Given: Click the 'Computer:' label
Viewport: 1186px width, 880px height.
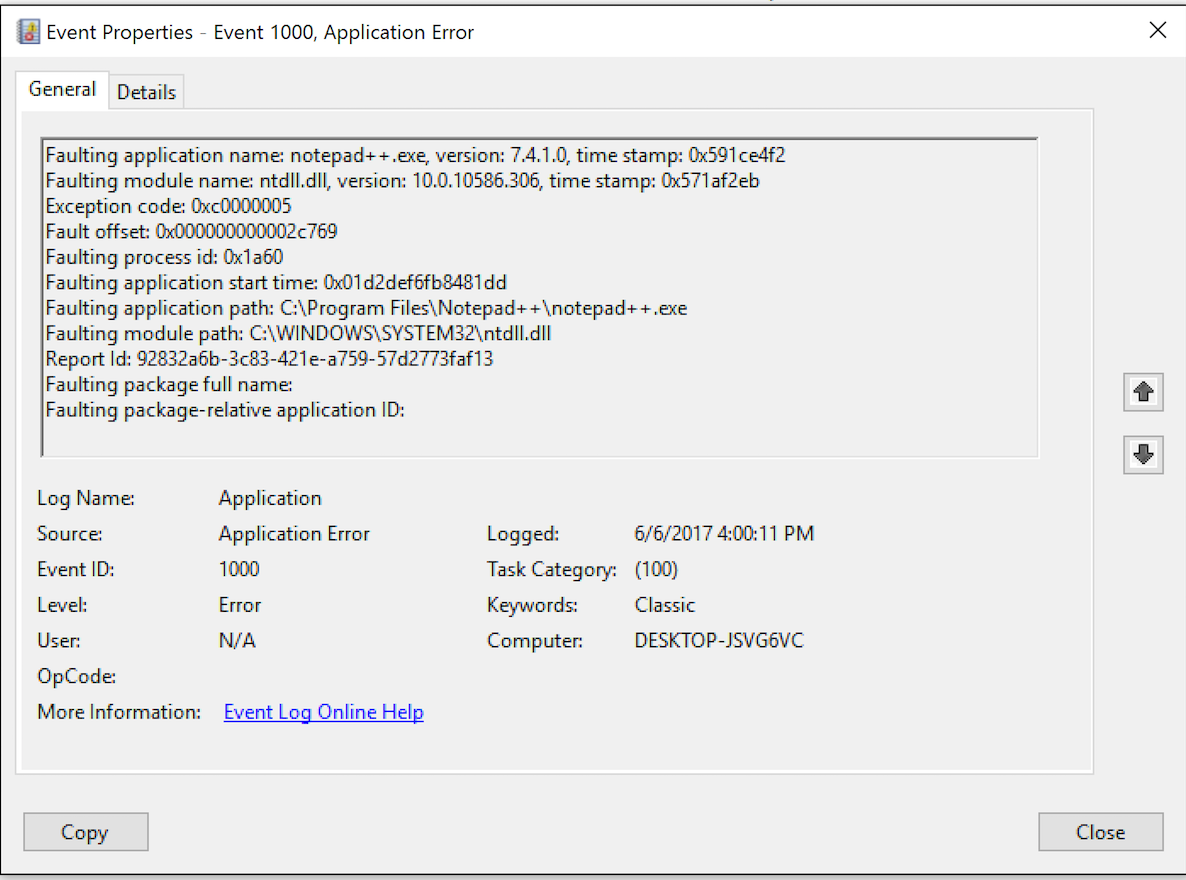Looking at the screenshot, I should tap(535, 640).
